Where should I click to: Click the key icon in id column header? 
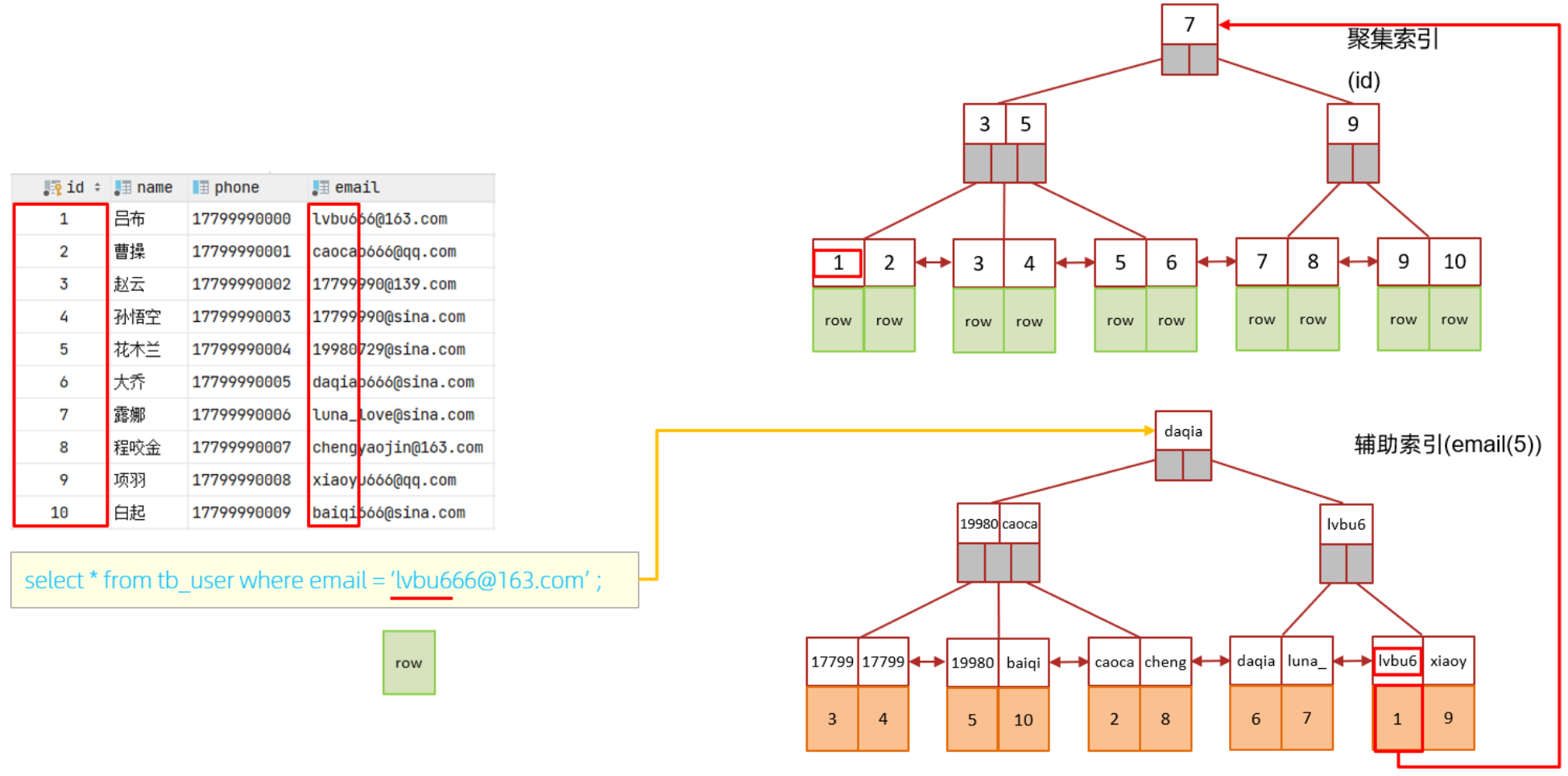[52, 188]
